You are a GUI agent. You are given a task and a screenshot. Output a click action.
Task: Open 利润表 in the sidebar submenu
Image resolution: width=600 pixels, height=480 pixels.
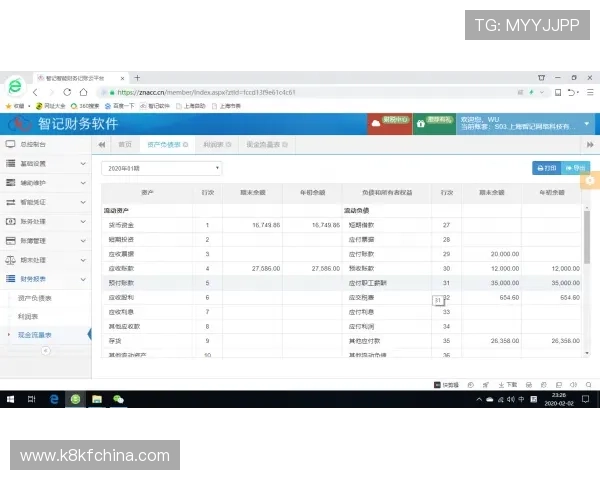pyautogui.click(x=28, y=317)
